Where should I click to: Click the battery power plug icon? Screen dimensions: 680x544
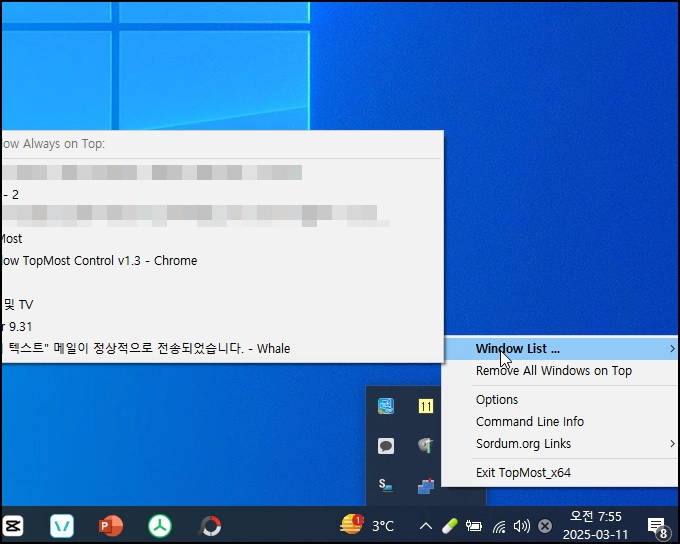474,526
